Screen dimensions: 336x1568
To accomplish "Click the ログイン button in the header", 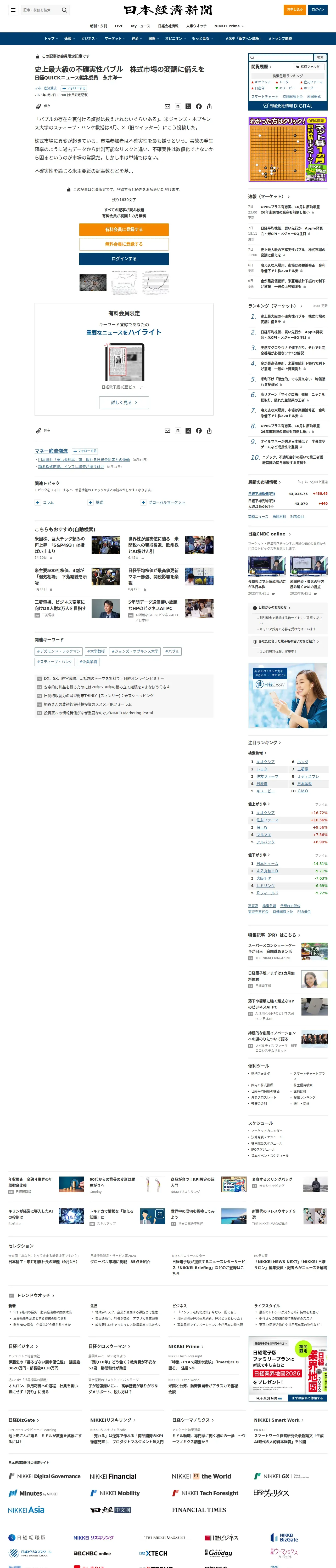I will [x=318, y=10].
